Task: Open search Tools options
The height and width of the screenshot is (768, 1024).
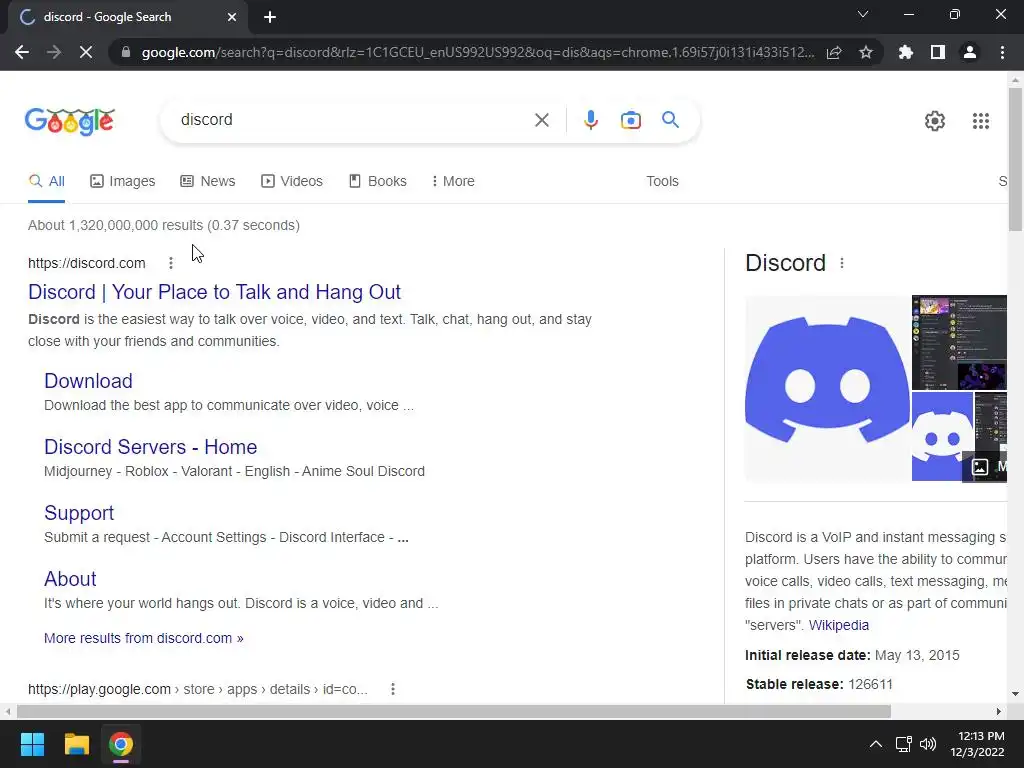Action: tap(662, 182)
